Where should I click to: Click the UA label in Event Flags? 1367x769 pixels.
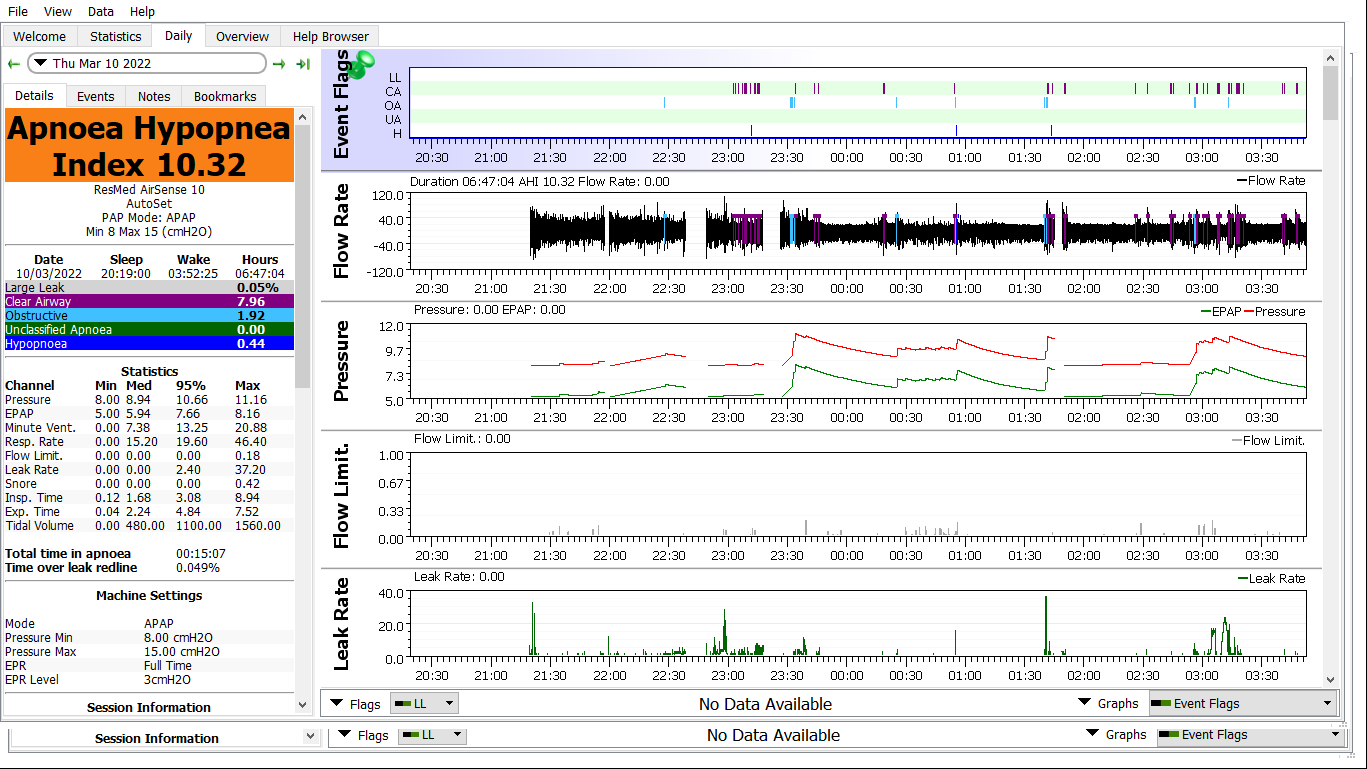pyautogui.click(x=394, y=119)
